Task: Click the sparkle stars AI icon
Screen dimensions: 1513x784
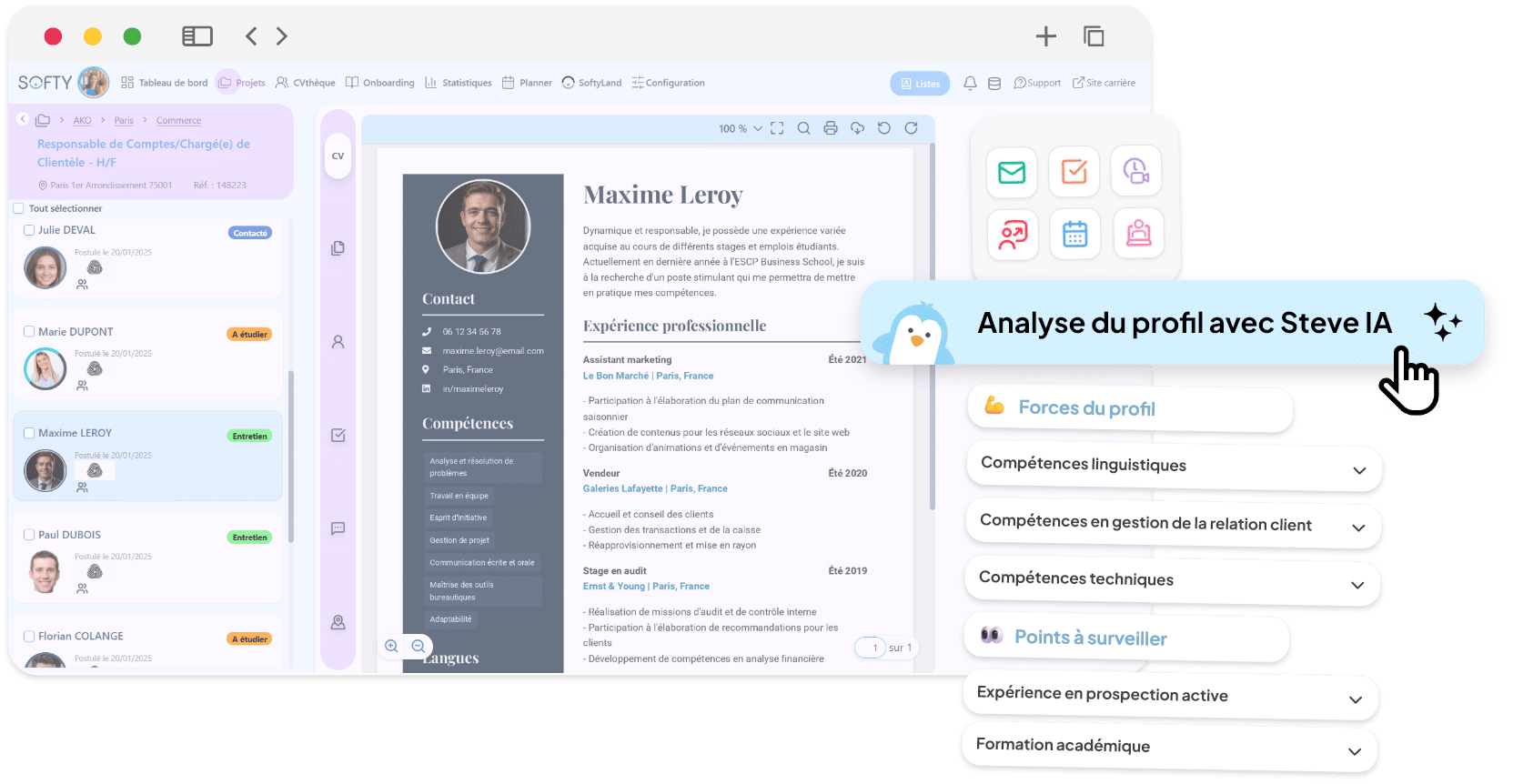Action: pyautogui.click(x=1442, y=322)
